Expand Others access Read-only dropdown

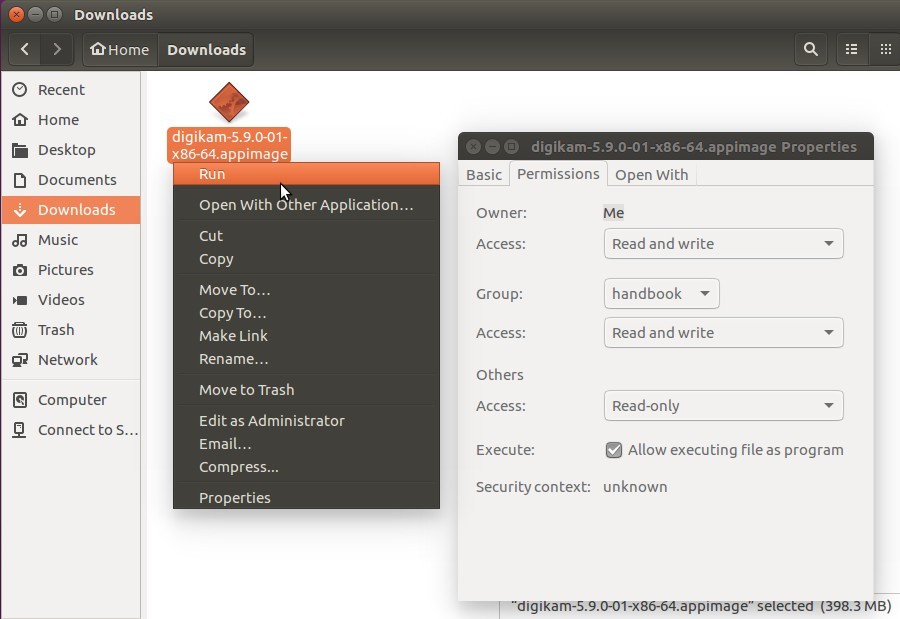click(723, 405)
